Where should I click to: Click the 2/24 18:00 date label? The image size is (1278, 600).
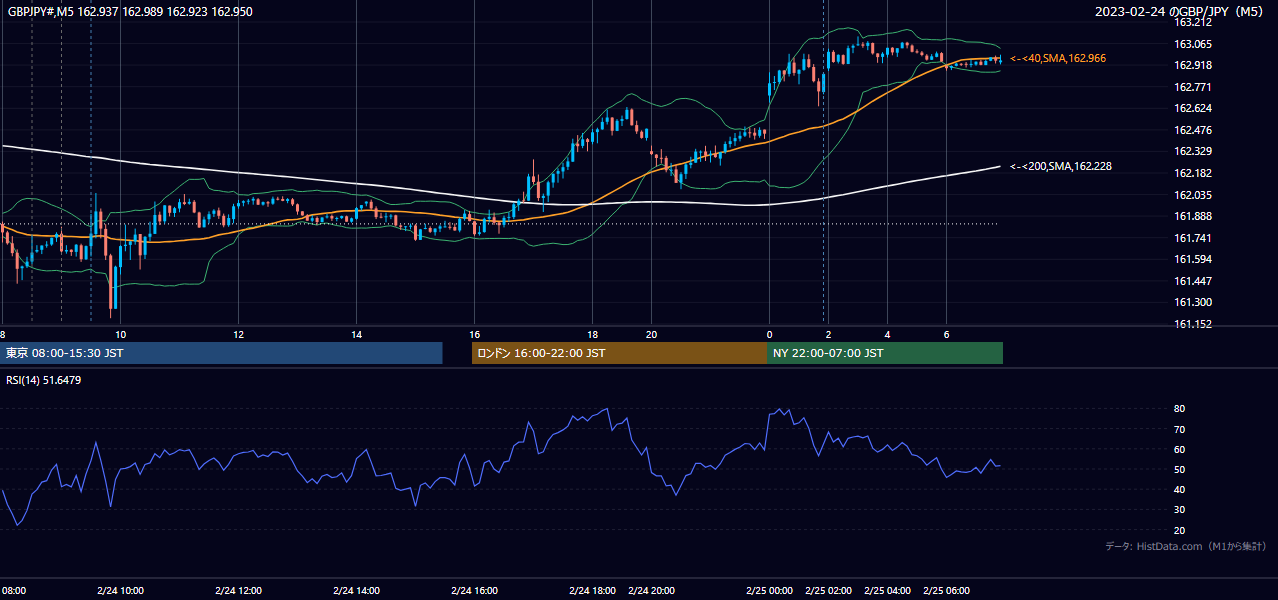click(x=592, y=590)
